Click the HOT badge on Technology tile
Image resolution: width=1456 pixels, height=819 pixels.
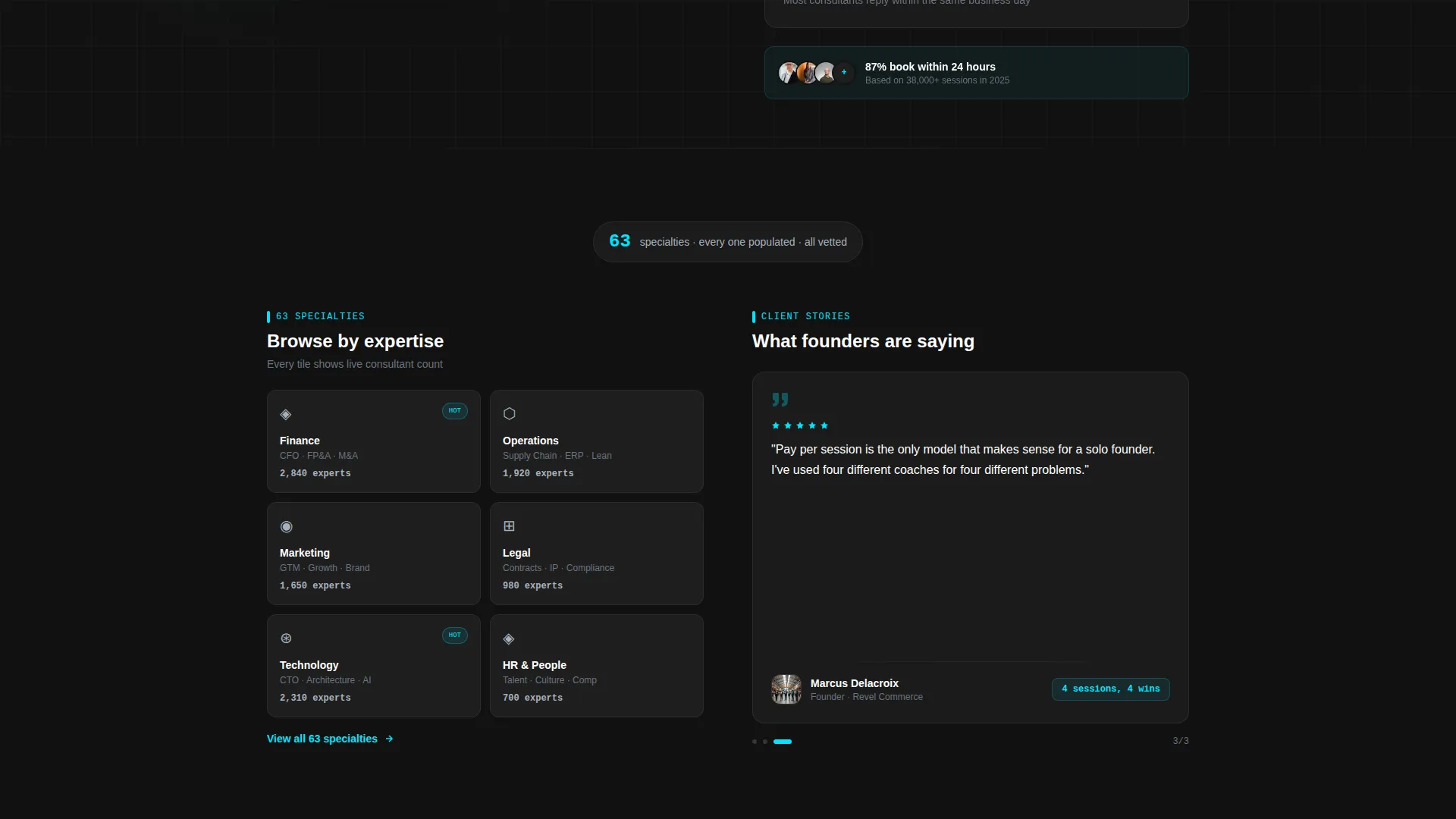tap(455, 635)
